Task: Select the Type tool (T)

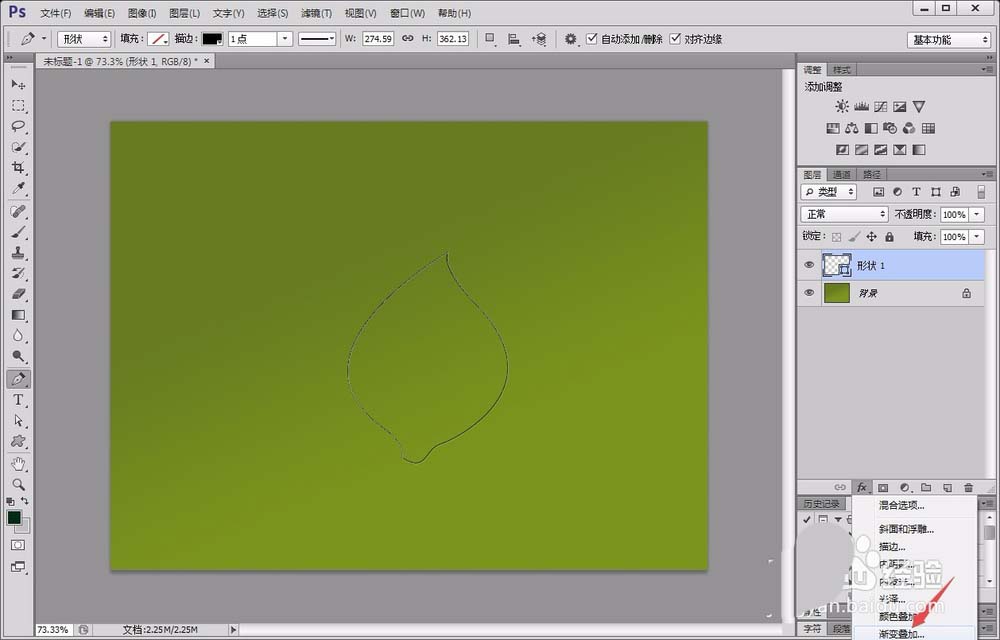Action: point(18,400)
